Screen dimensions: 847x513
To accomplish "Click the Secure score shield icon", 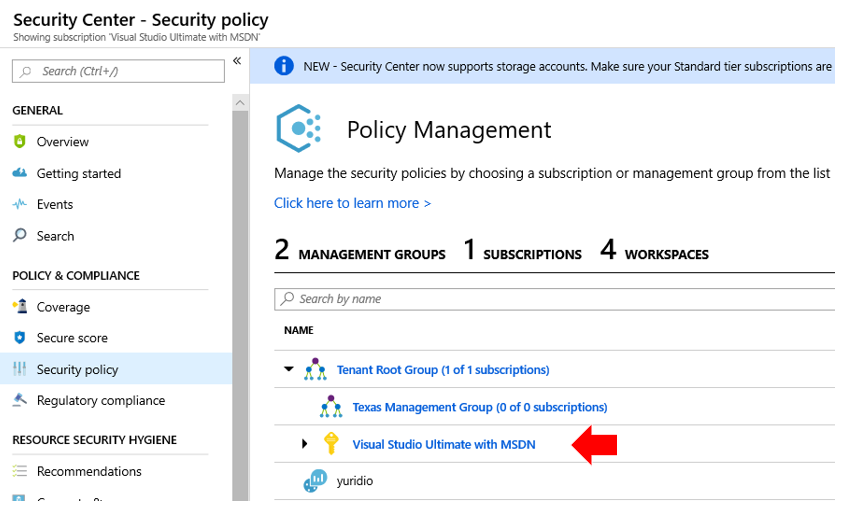I will [19, 339].
